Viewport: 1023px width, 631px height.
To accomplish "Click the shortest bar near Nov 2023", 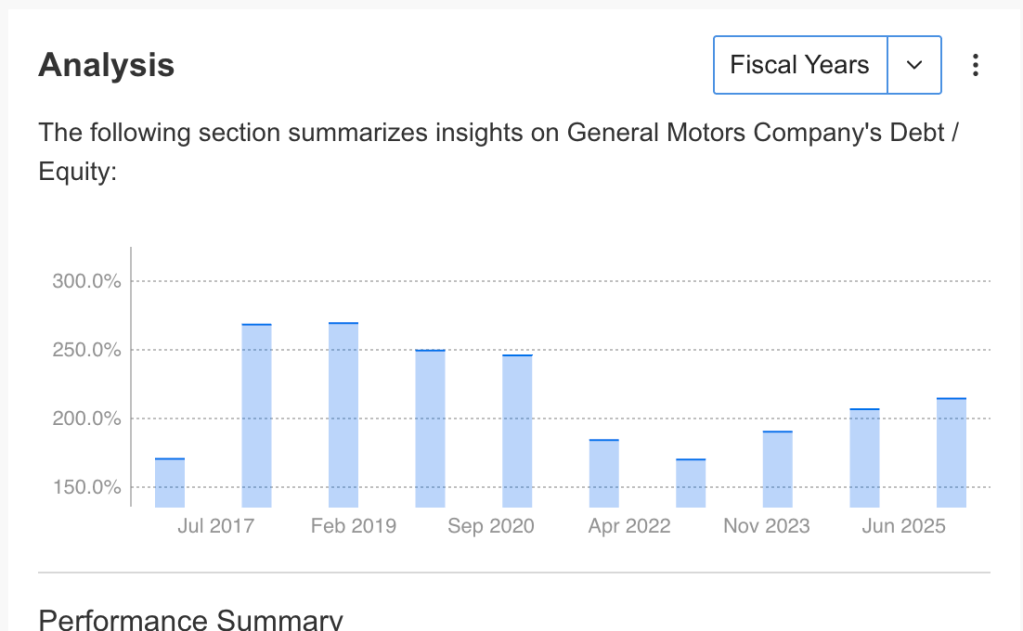I will tap(691, 483).
